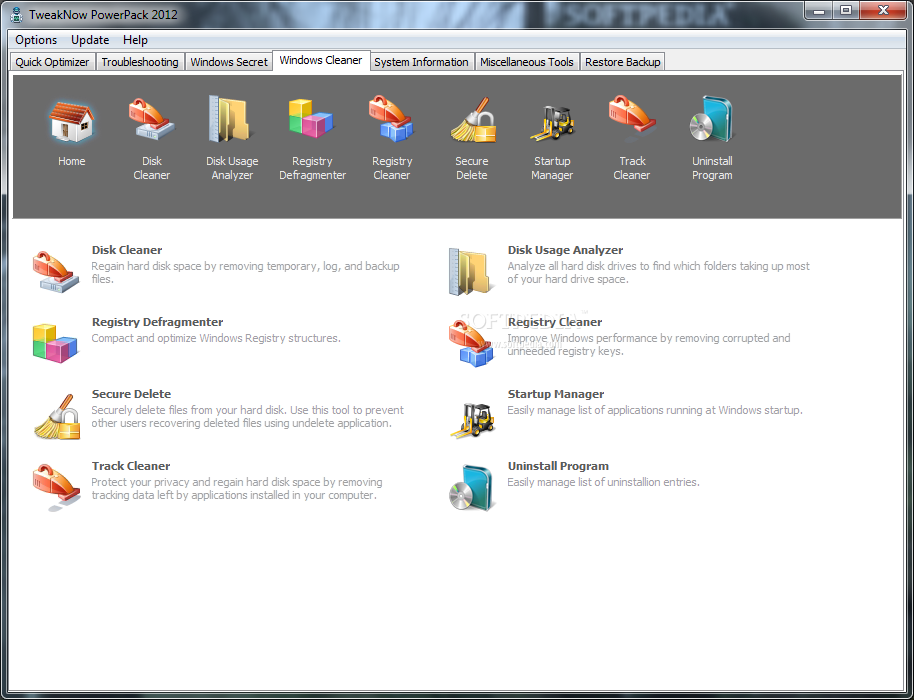This screenshot has width=914, height=700.
Task: Click 'Easily manage list of applications running' description
Action: tap(655, 410)
